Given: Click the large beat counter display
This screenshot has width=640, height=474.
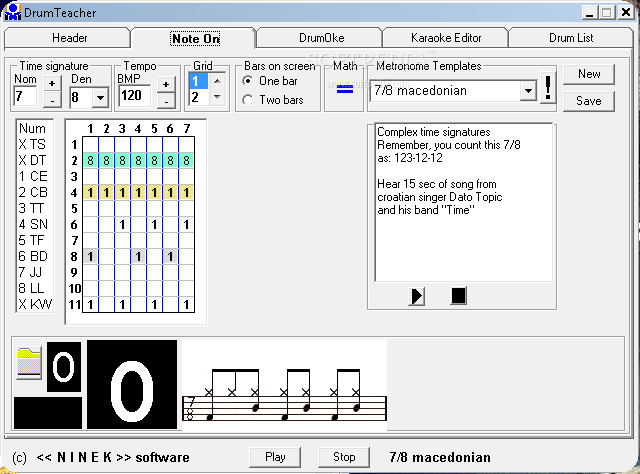Looking at the screenshot, I should tap(132, 385).
